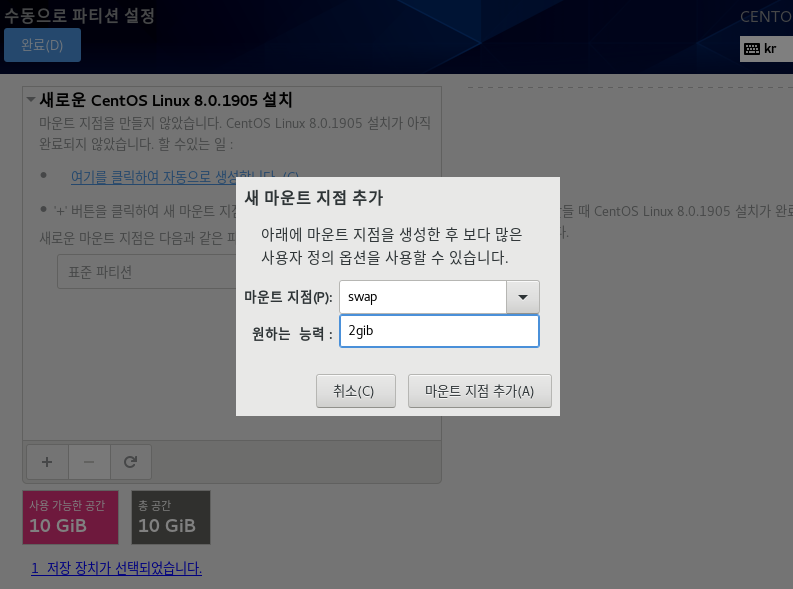Click the 수동으로 파티션 설정 header title
793x589 pixels.
point(79,15)
